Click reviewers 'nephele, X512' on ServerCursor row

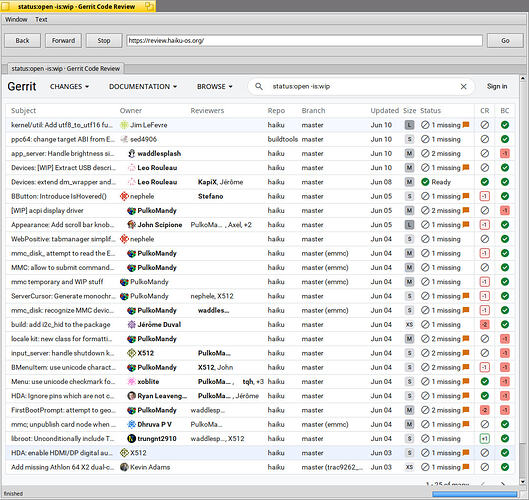(x=212, y=296)
